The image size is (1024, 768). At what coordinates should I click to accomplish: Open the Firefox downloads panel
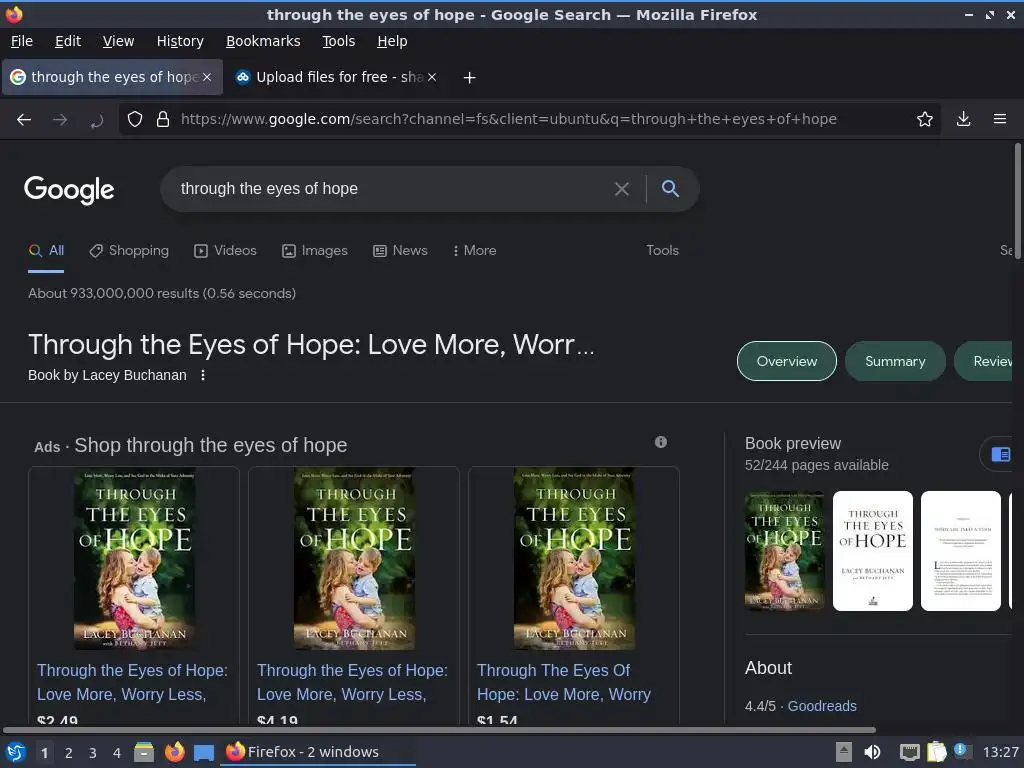[x=963, y=119]
